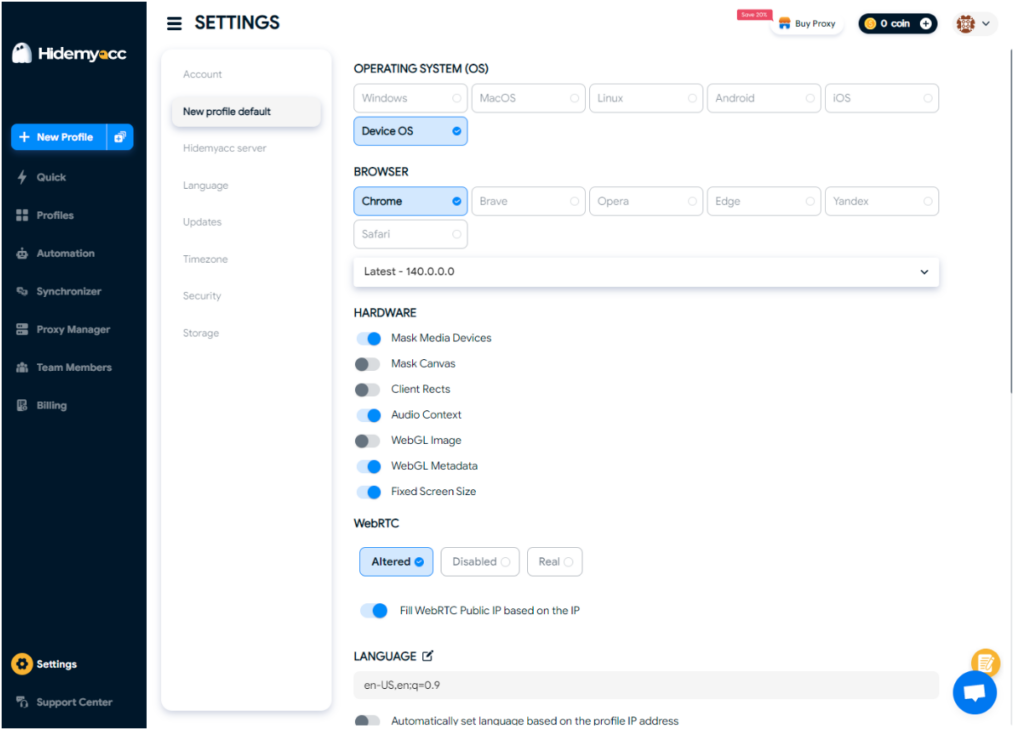Viewport: 1024px width, 730px height.
Task: Click the plus icon on coin balance
Action: tap(926, 24)
